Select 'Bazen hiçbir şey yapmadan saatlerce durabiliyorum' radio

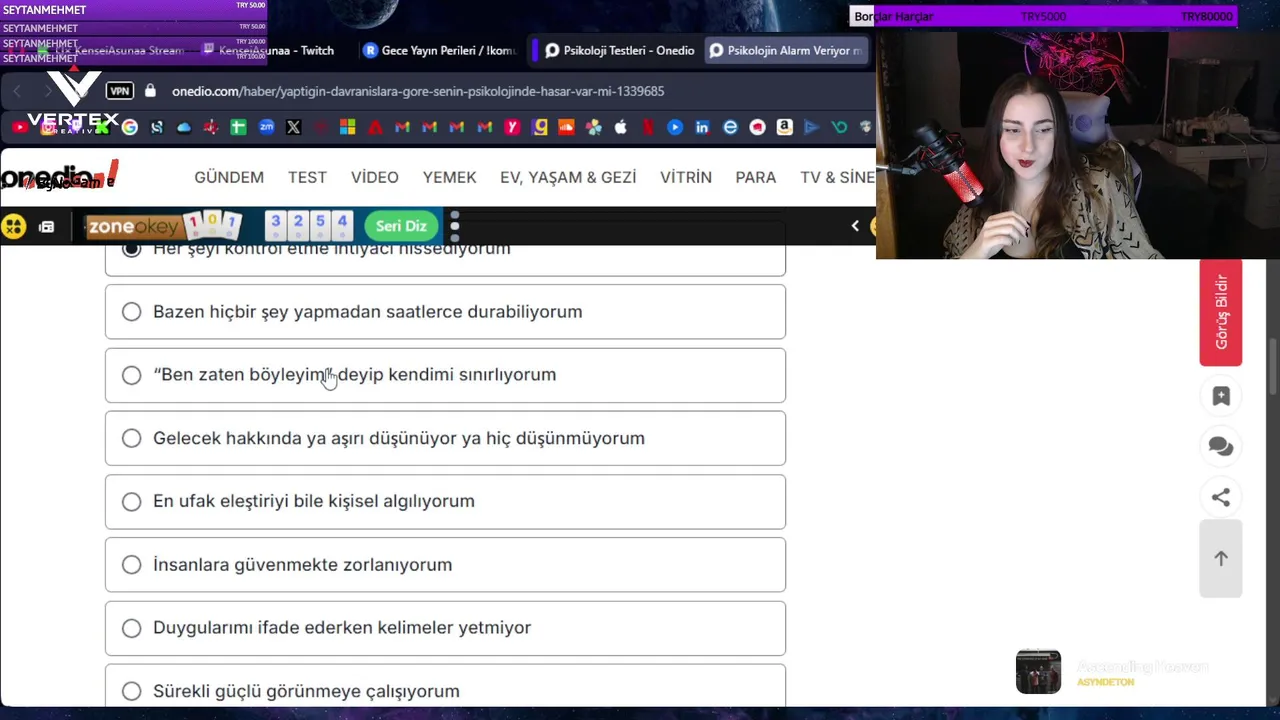pos(131,312)
